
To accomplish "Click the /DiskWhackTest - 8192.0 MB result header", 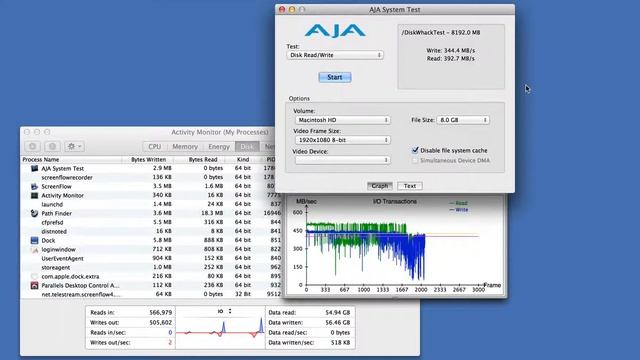I will pos(441,32).
